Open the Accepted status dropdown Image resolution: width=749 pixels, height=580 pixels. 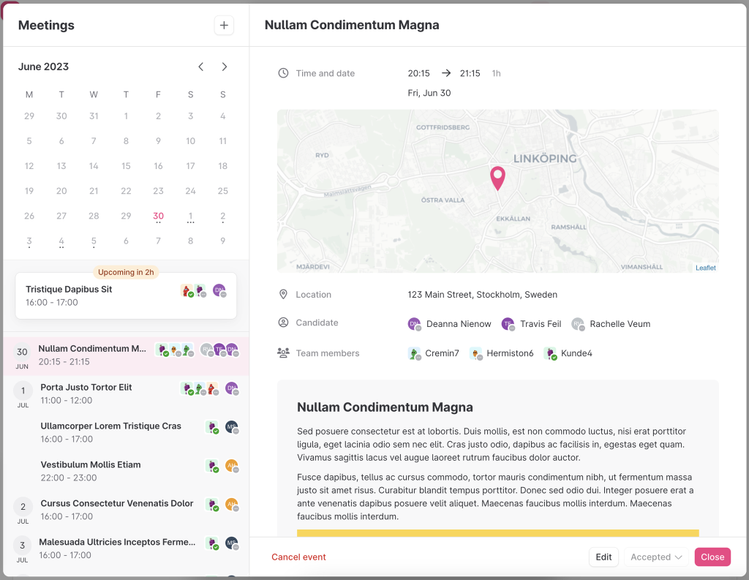coord(656,557)
